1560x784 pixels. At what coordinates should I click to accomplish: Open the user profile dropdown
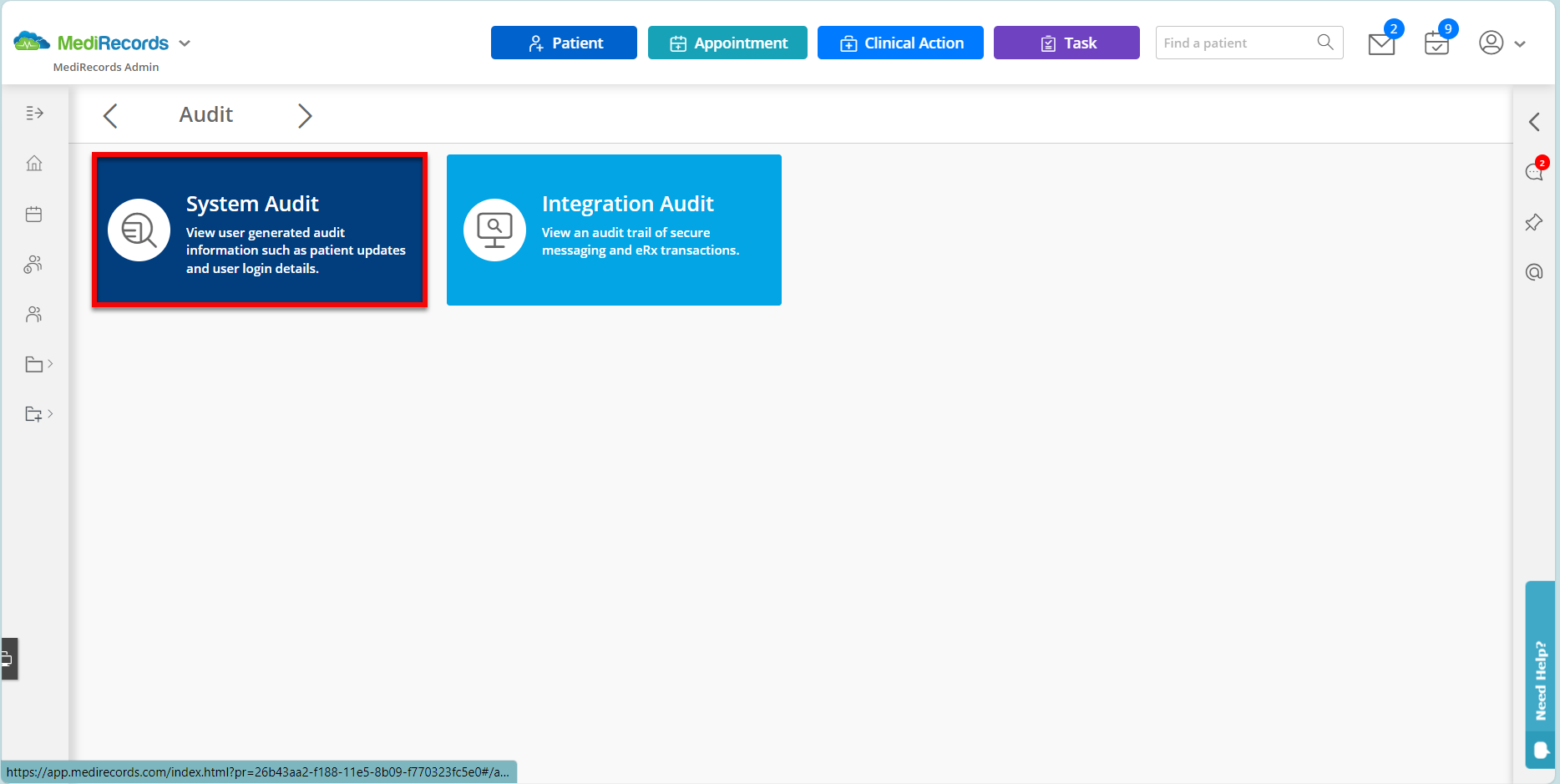pyautogui.click(x=1503, y=43)
